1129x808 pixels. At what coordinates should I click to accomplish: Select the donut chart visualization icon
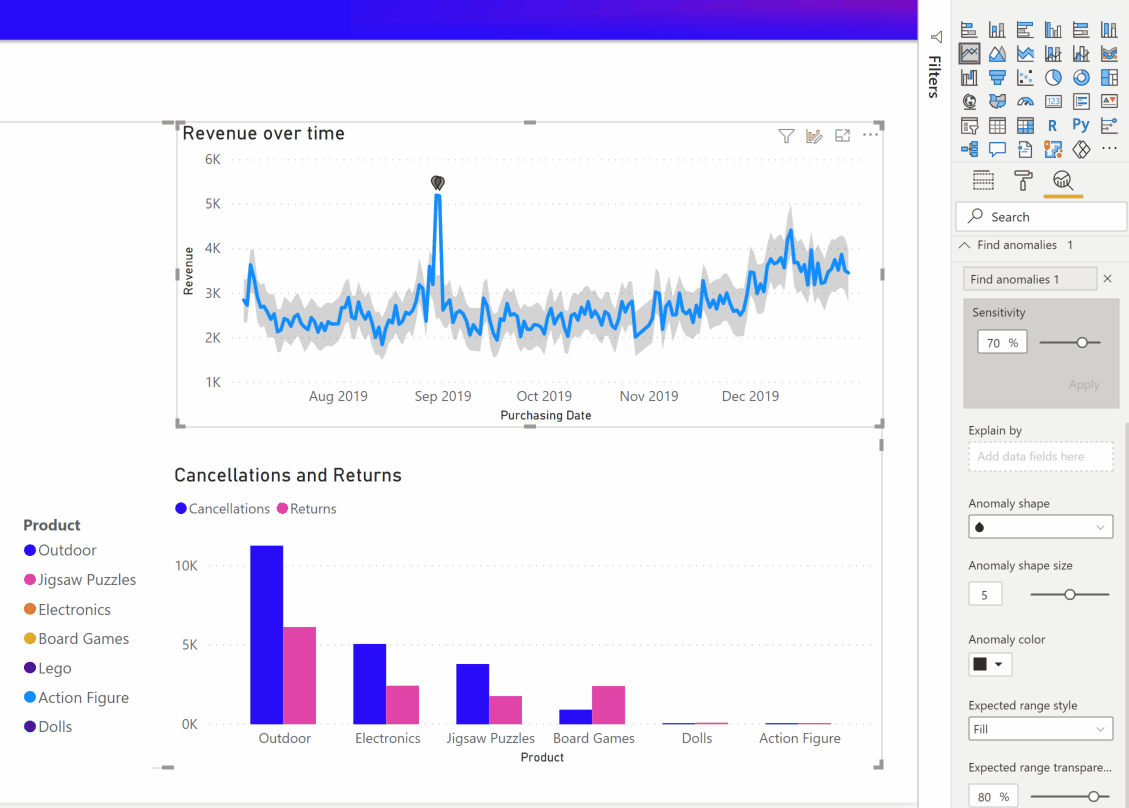click(1081, 78)
